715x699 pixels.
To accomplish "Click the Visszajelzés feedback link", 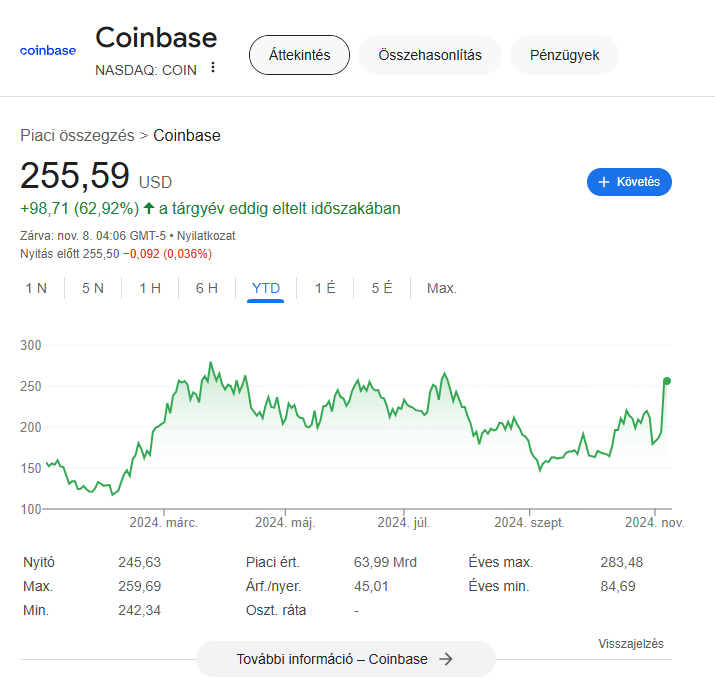I will pyautogui.click(x=631, y=644).
